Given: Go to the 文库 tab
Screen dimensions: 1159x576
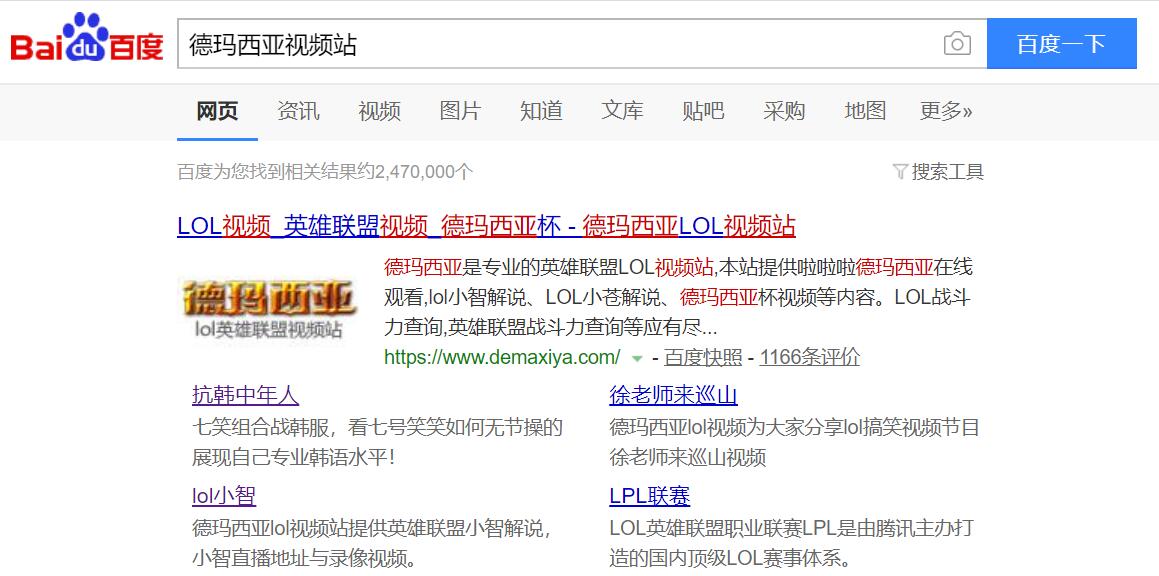Looking at the screenshot, I should [622, 111].
